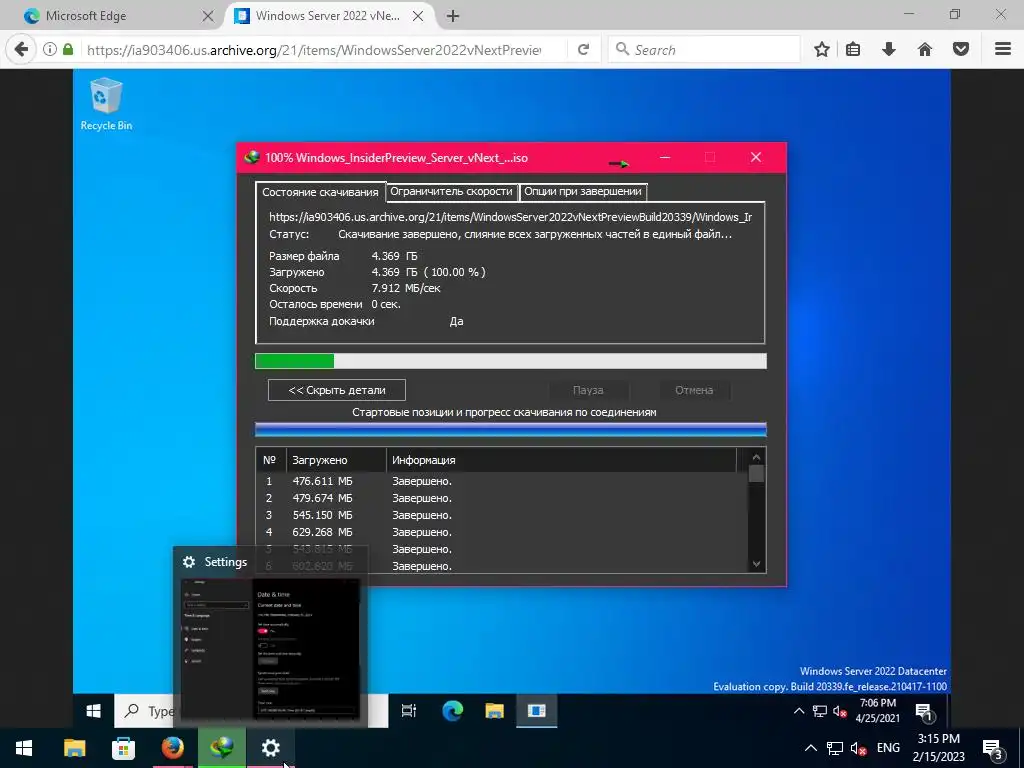1024x768 pixels.
Task: Open downloads arrow icon in toolbar
Action: 889,49
